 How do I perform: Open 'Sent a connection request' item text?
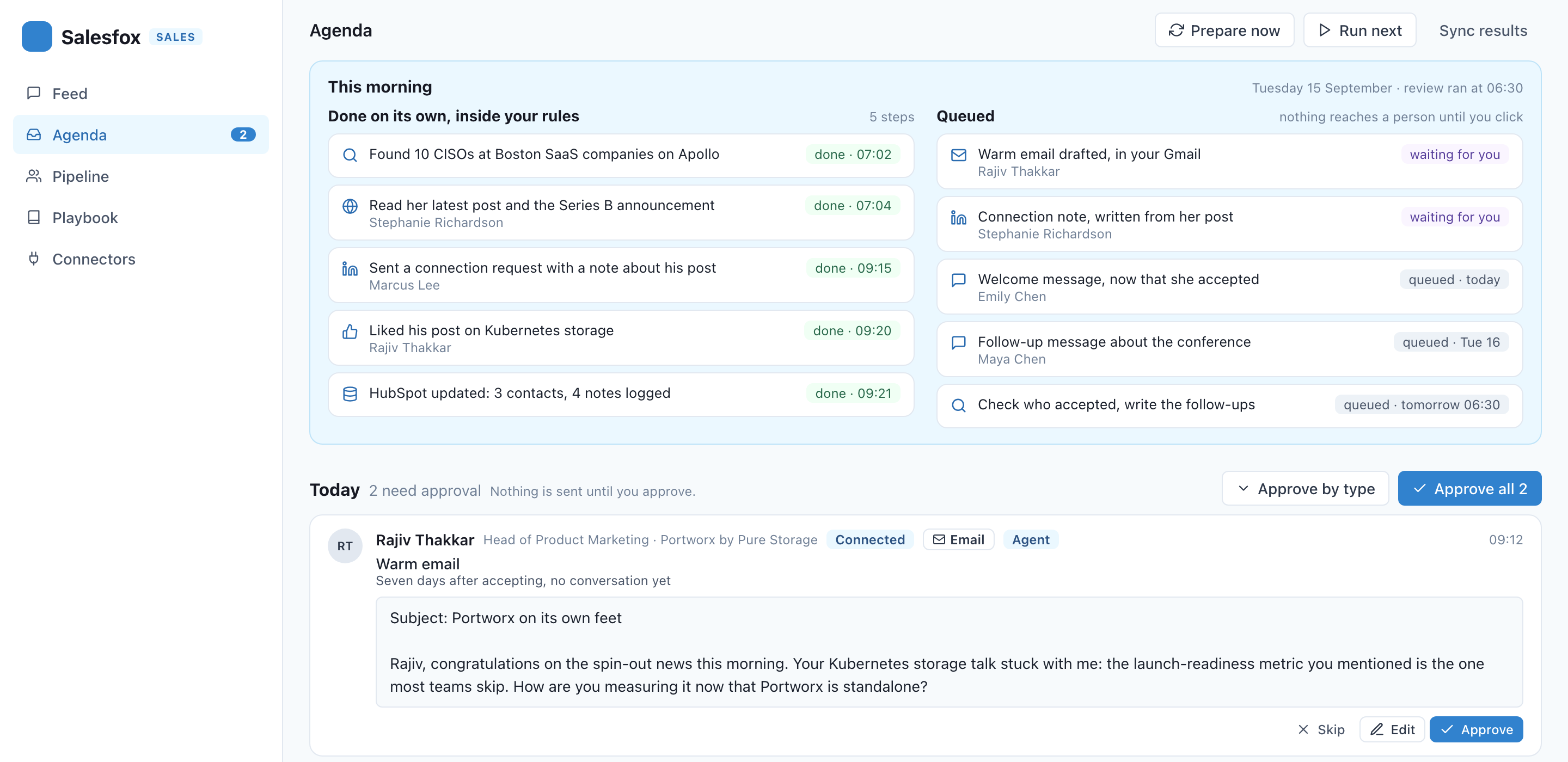[542, 268]
